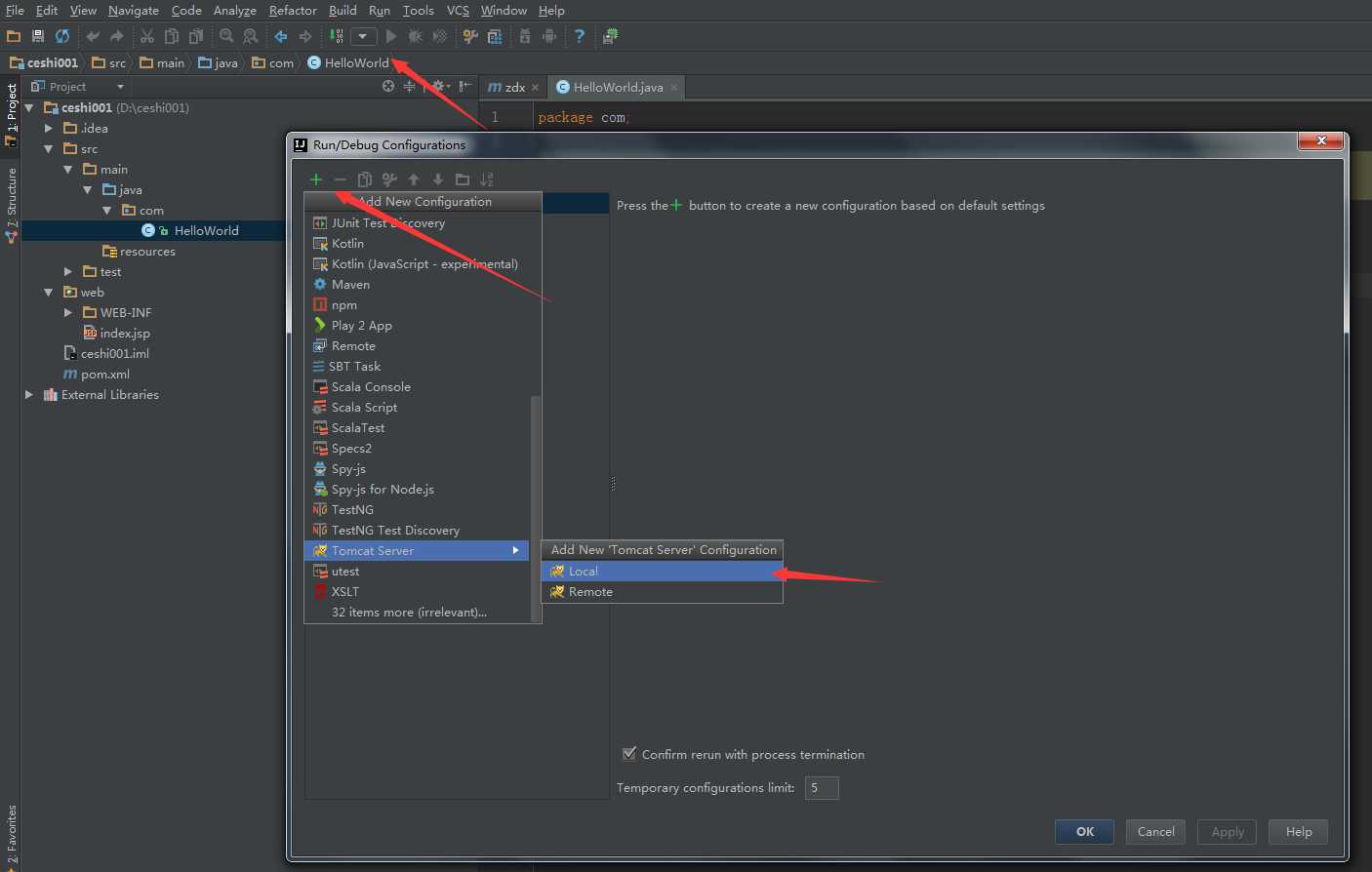This screenshot has width=1372, height=872.
Task: Switch to the HelloWorld.java editor tab
Action: 617,87
